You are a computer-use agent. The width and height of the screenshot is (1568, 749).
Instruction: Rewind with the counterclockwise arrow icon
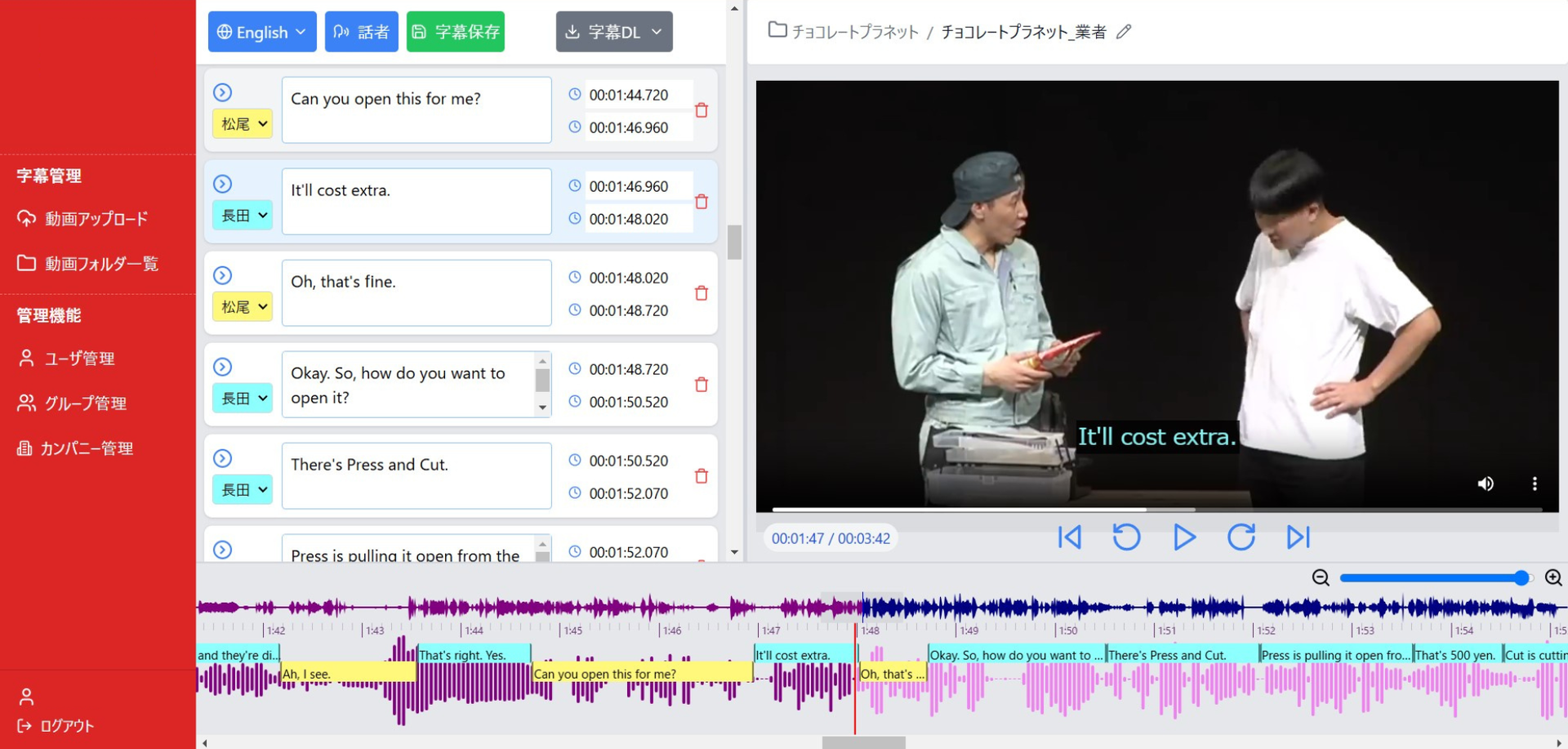(x=1126, y=537)
